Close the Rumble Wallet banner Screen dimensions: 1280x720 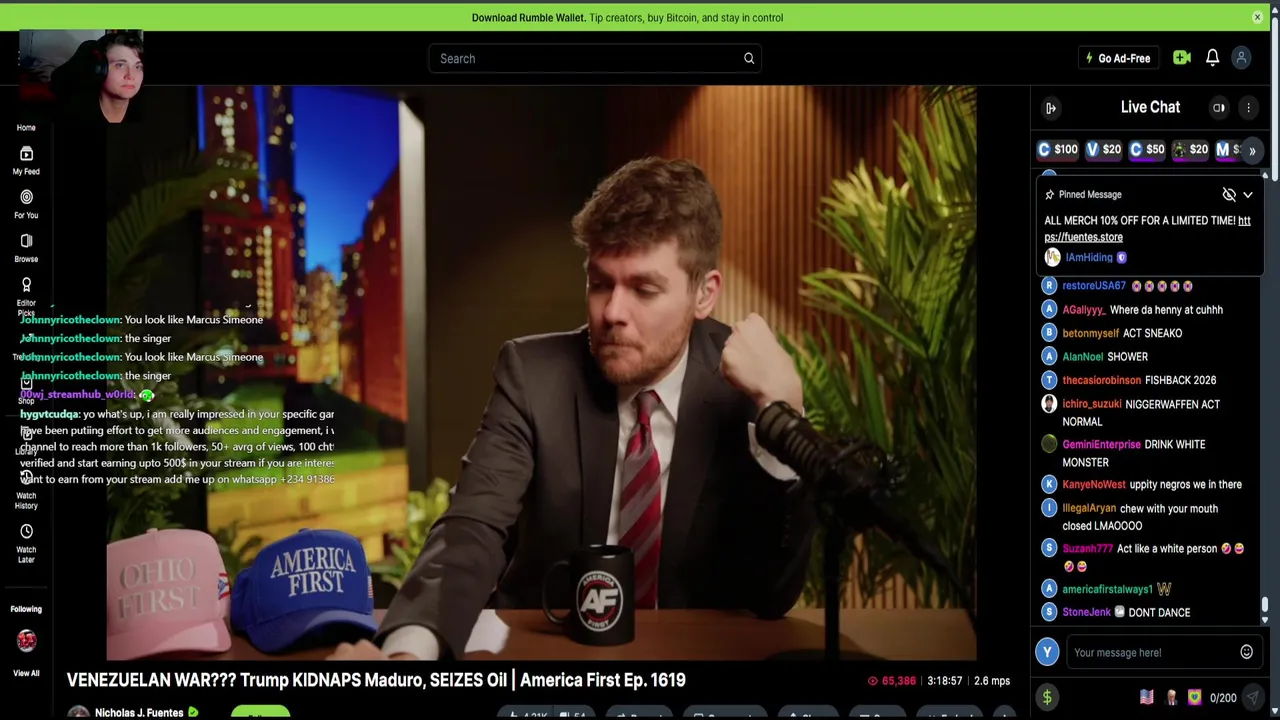(x=1257, y=17)
